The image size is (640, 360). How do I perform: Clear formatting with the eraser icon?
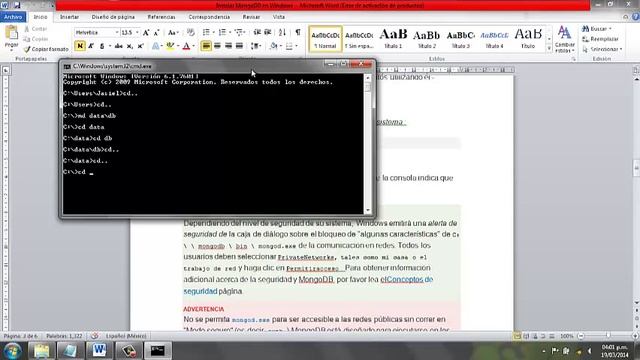(x=191, y=32)
